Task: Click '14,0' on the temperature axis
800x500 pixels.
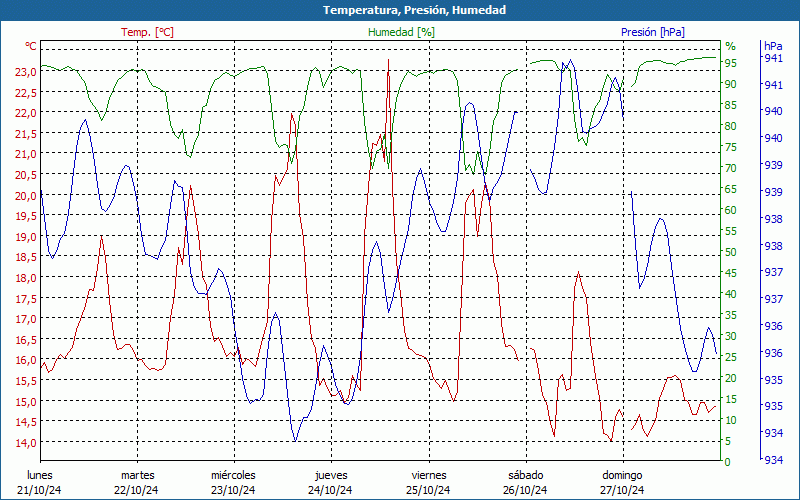Action: pos(26,443)
